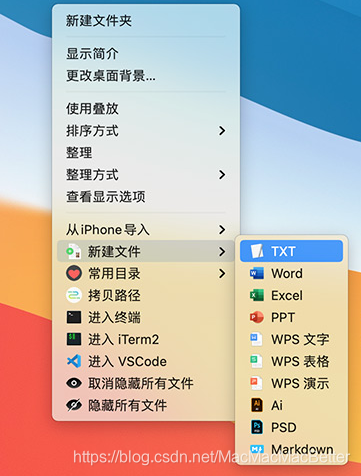Image resolution: width=361 pixels, height=476 pixels.
Task: Select the 整理方式 label
Action: (92, 175)
